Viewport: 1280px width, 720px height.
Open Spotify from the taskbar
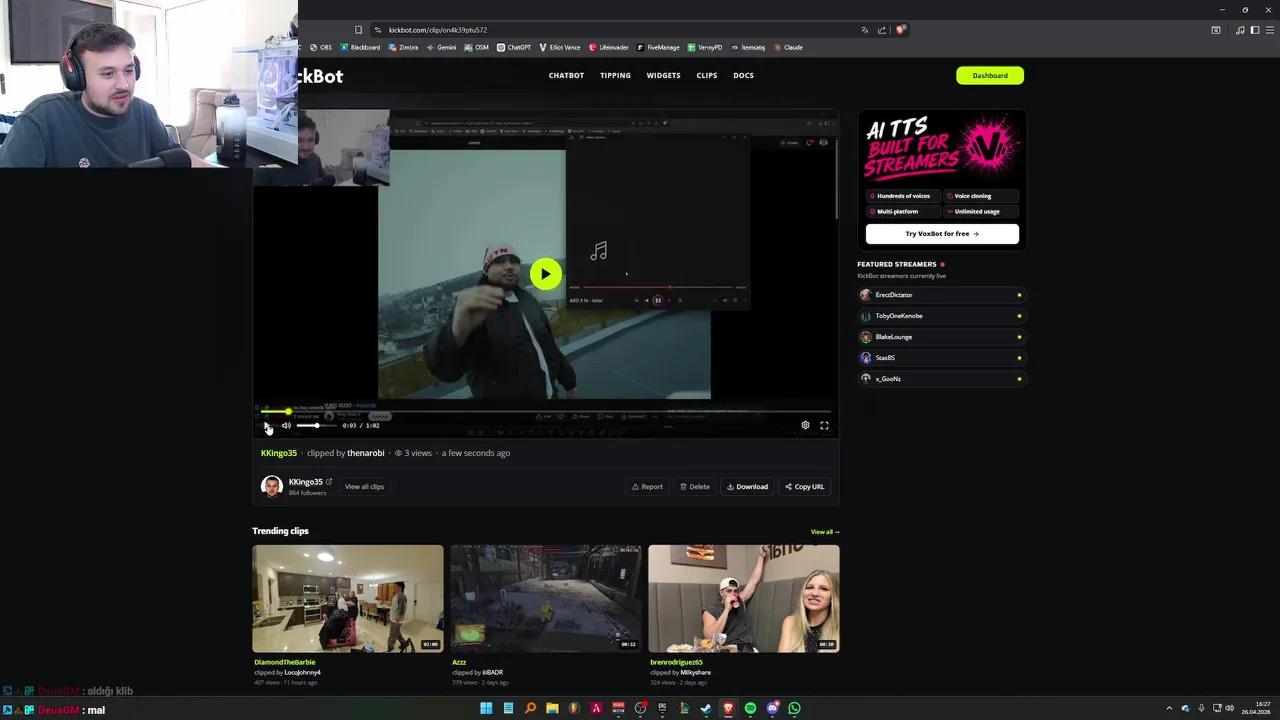[750, 708]
